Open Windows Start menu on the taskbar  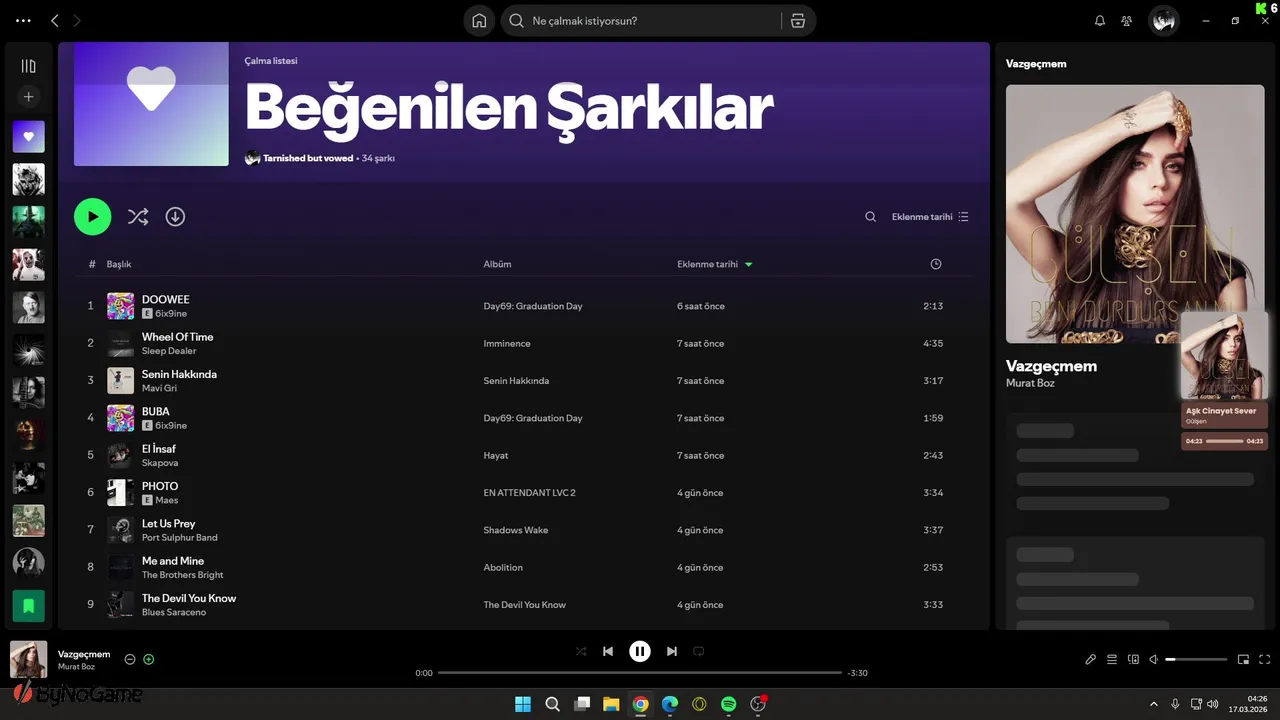(x=522, y=704)
